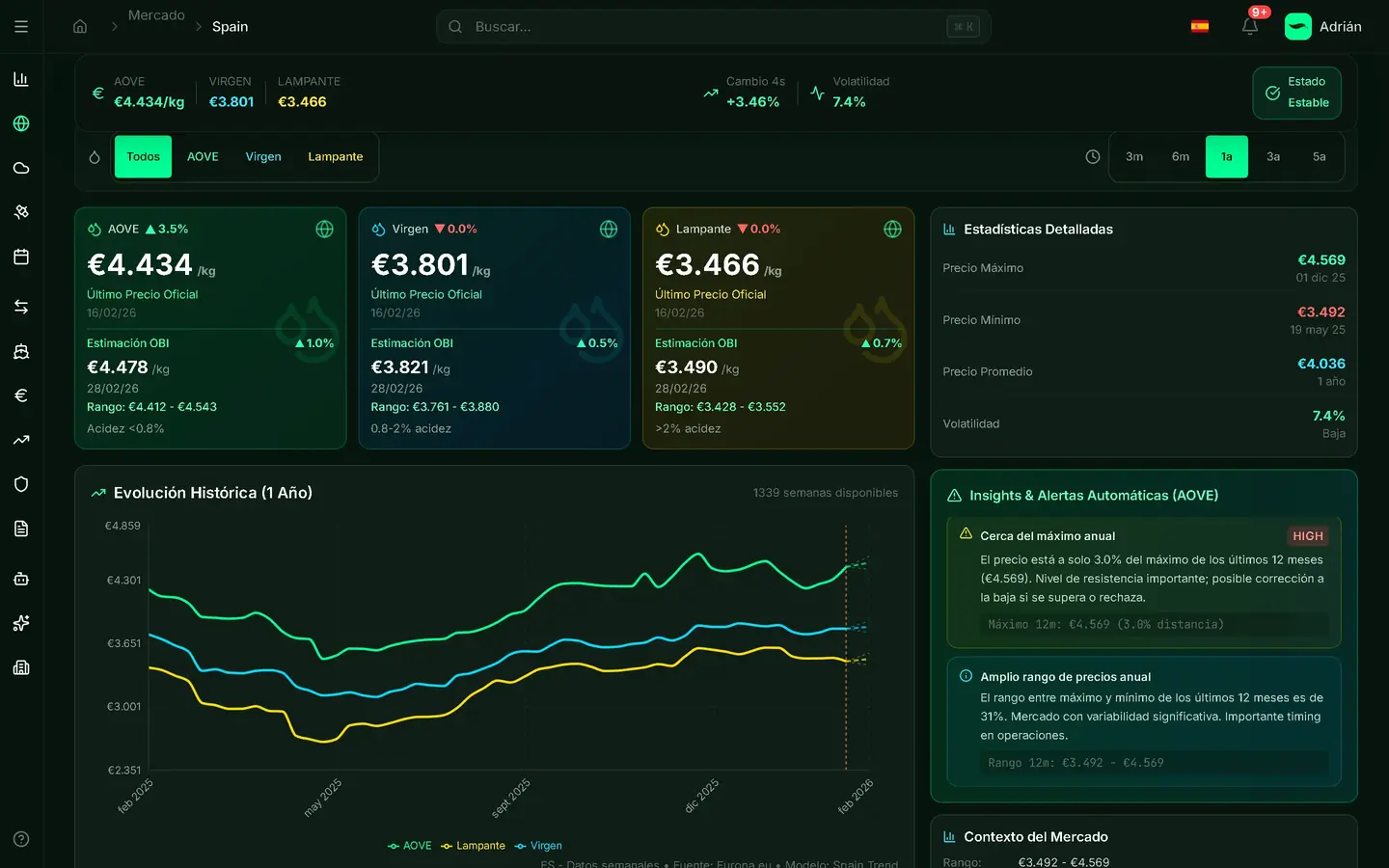
Task: Open the hamburger menu at top left
Action: 21,26
